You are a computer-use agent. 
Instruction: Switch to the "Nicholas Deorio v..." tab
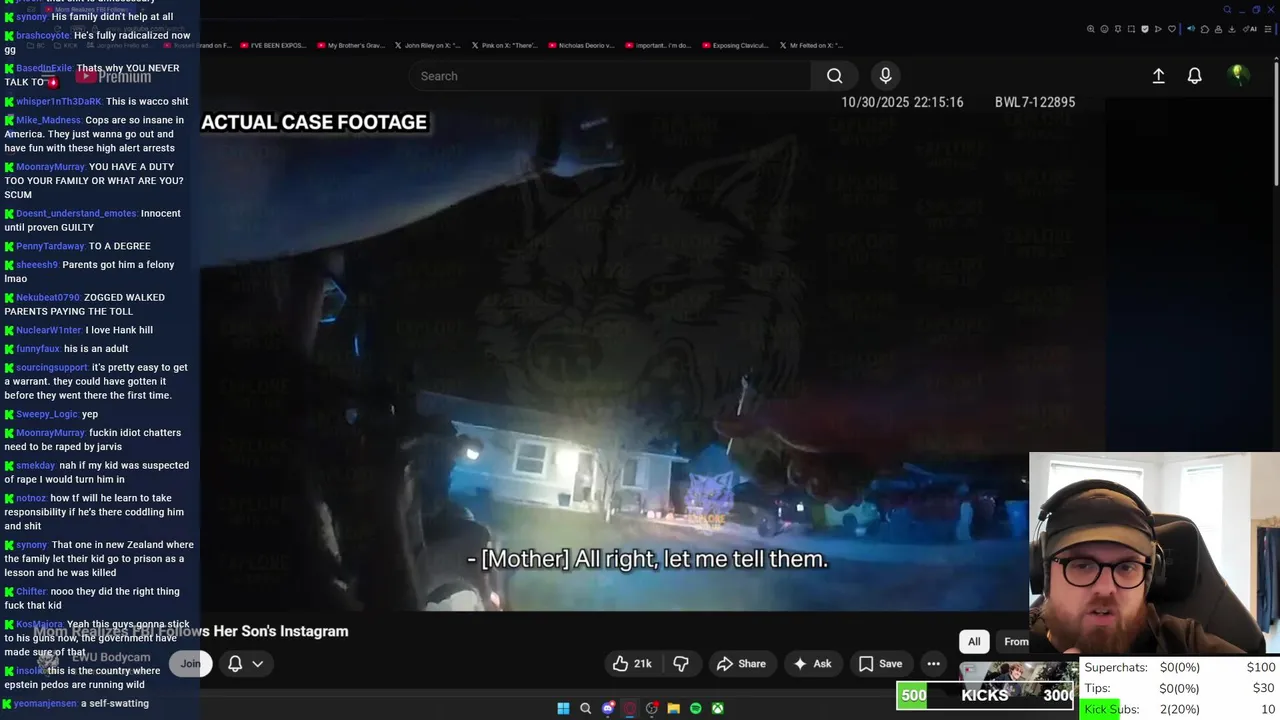point(583,45)
